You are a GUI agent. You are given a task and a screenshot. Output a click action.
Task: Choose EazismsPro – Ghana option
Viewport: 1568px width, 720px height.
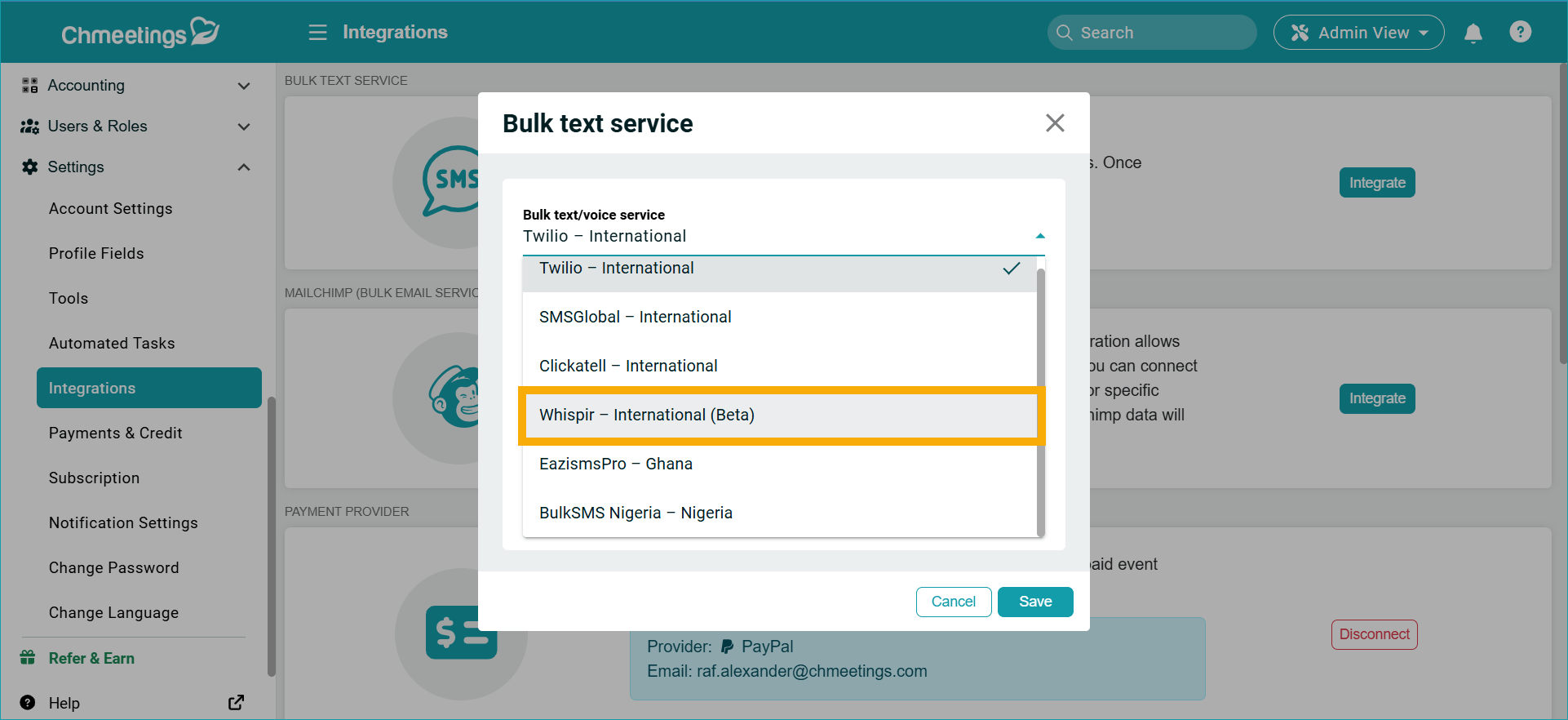pos(779,464)
